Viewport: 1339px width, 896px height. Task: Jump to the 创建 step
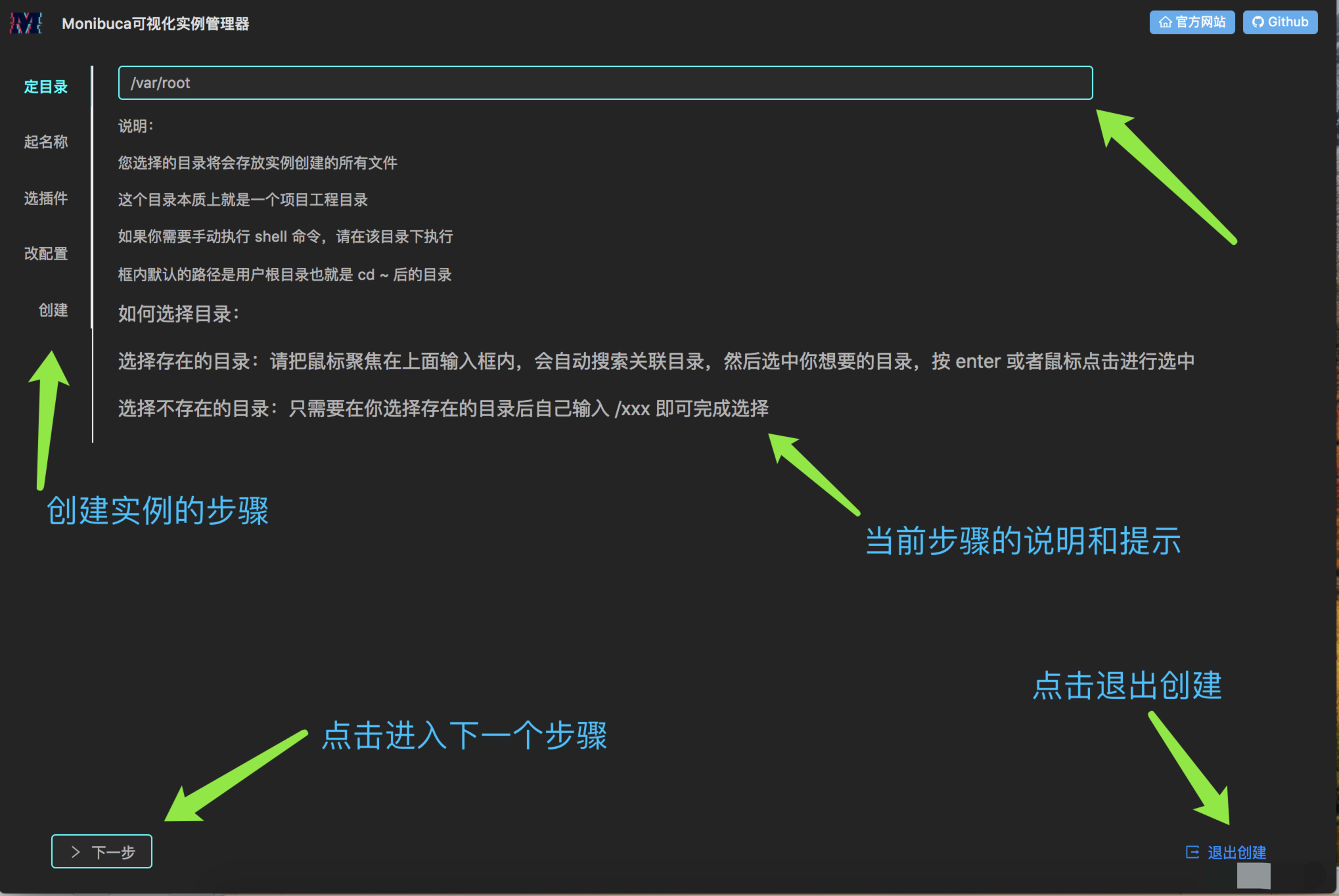point(53,310)
